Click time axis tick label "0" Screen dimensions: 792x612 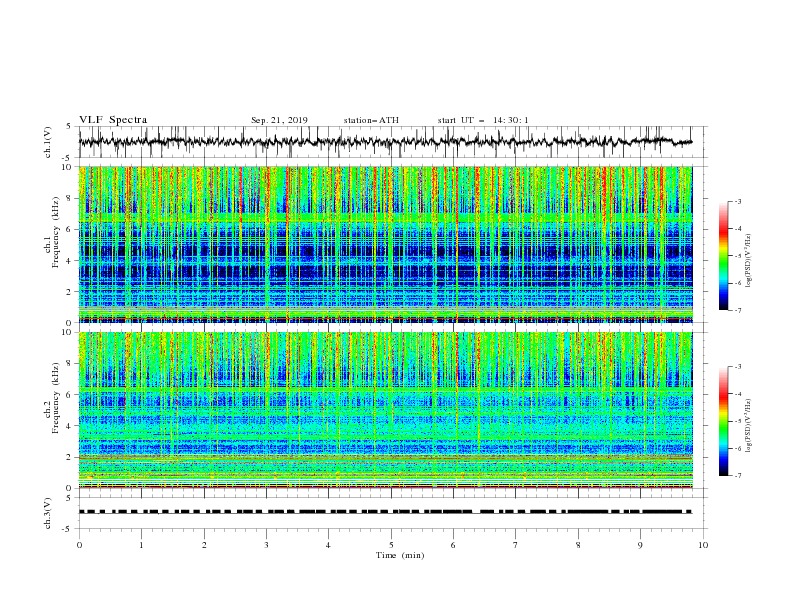point(79,545)
